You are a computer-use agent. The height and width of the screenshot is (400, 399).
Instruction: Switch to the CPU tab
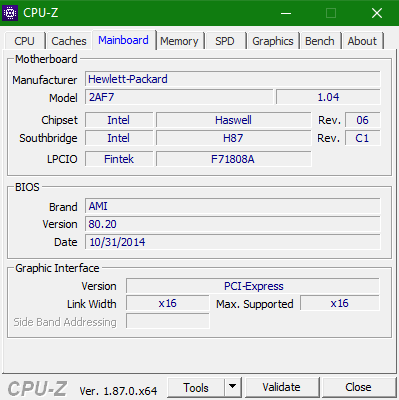point(24,41)
